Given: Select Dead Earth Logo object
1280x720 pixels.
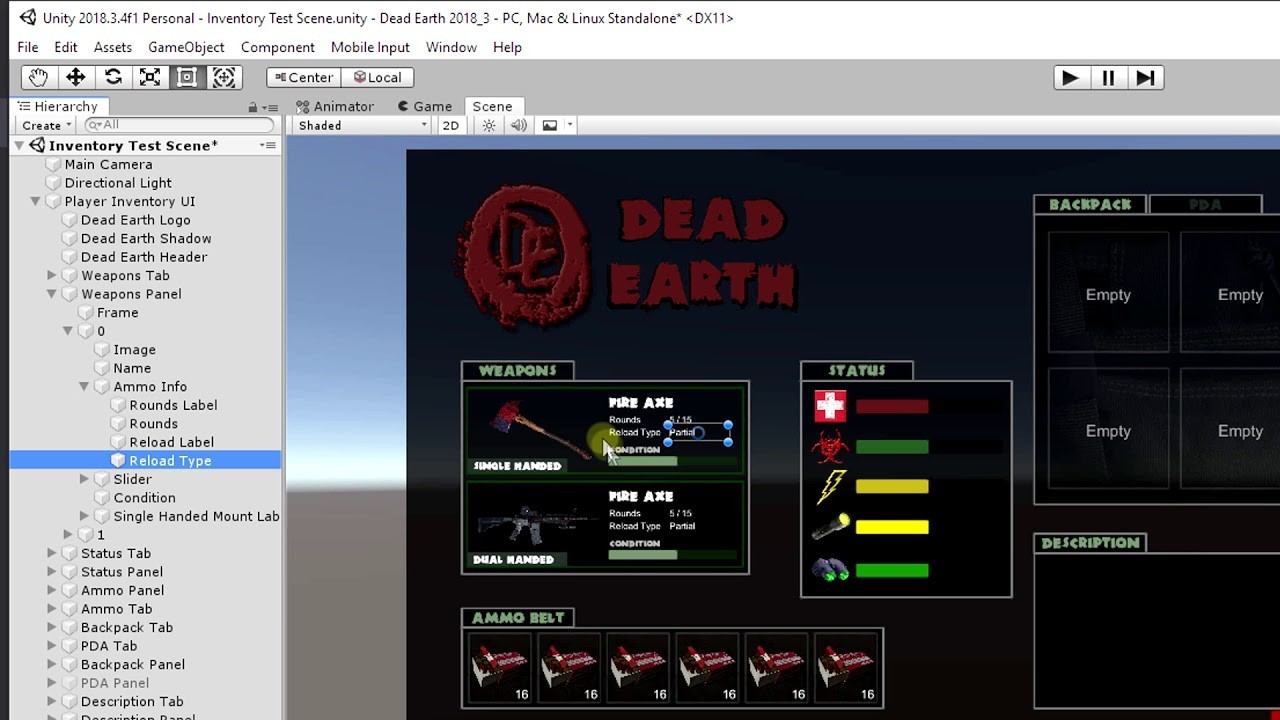Looking at the screenshot, I should 135,220.
